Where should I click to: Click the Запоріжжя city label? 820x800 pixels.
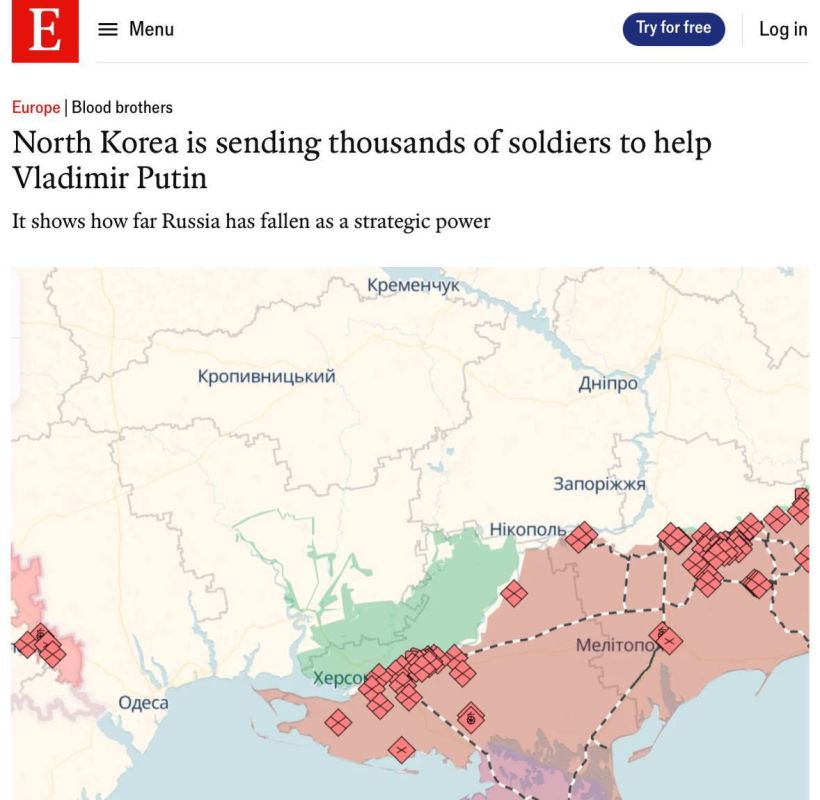[599, 484]
